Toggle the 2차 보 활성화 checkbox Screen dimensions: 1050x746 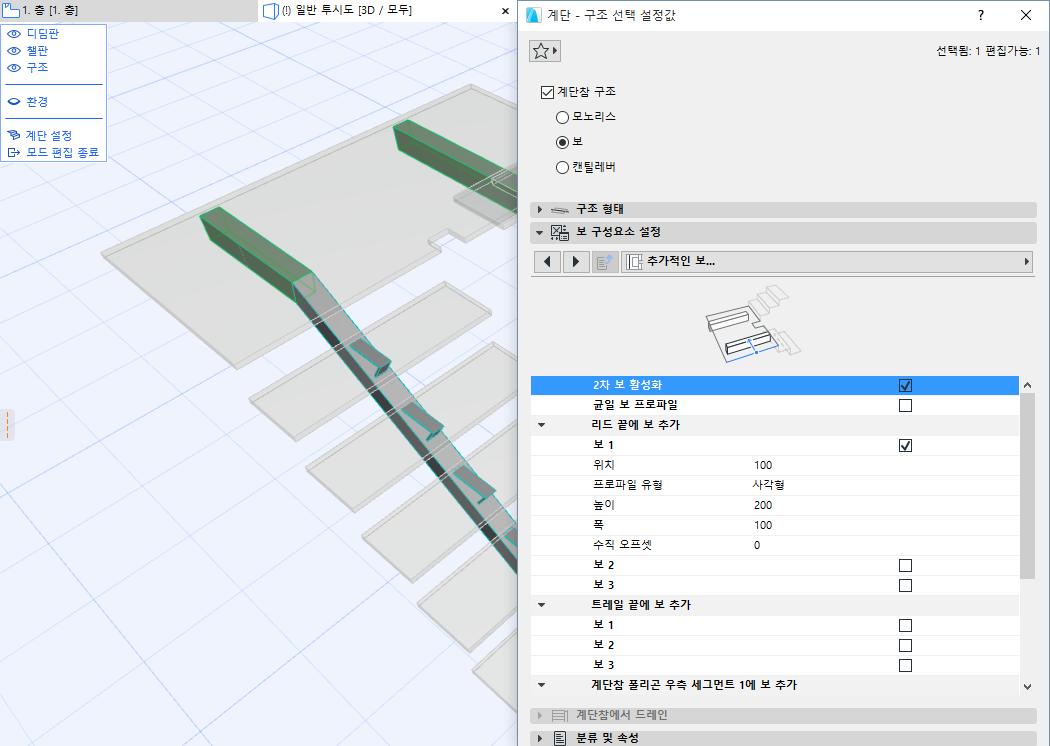click(905, 386)
